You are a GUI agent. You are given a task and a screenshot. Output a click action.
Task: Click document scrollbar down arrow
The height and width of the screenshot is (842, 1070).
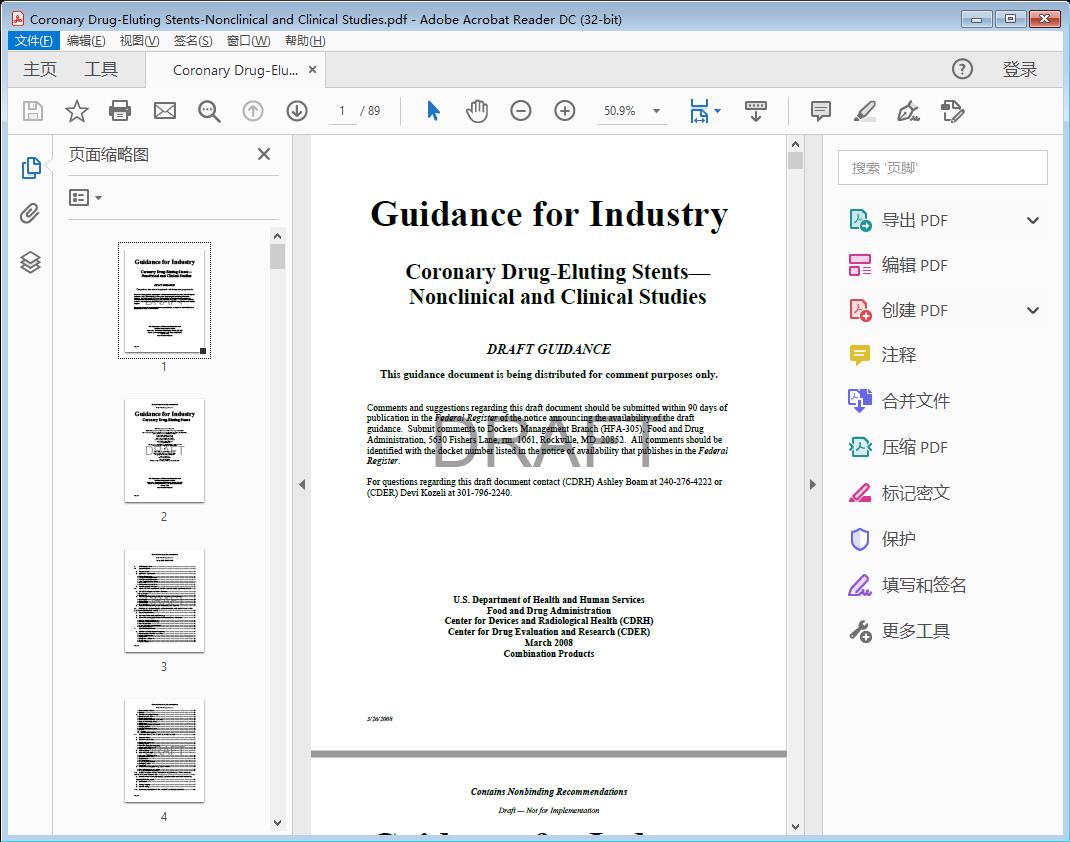click(x=795, y=826)
